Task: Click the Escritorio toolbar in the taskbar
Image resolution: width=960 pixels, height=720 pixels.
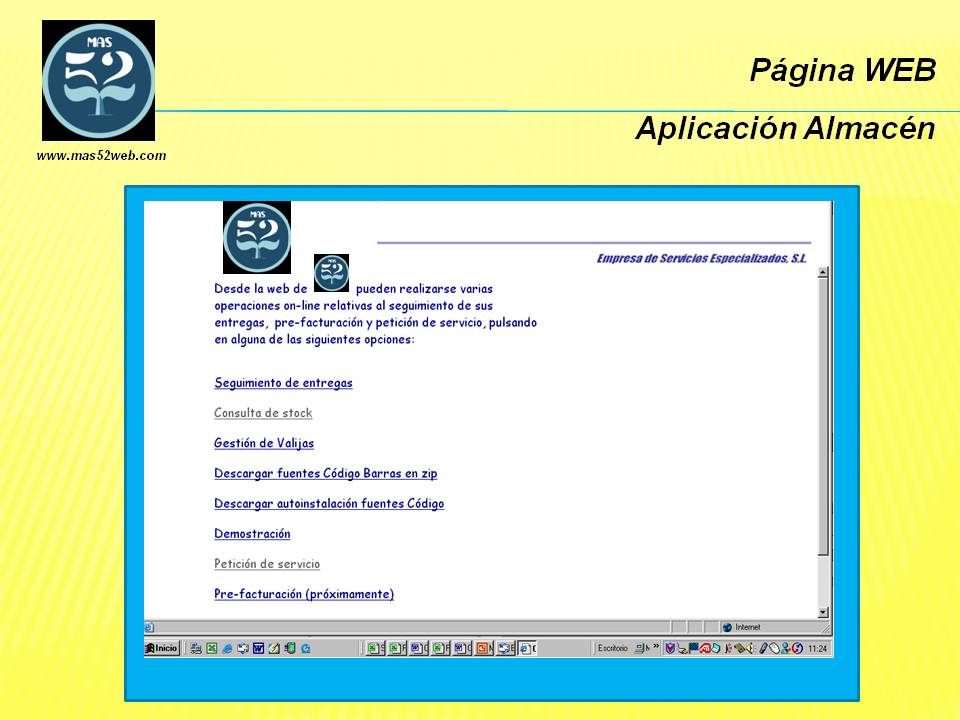Action: [612, 648]
